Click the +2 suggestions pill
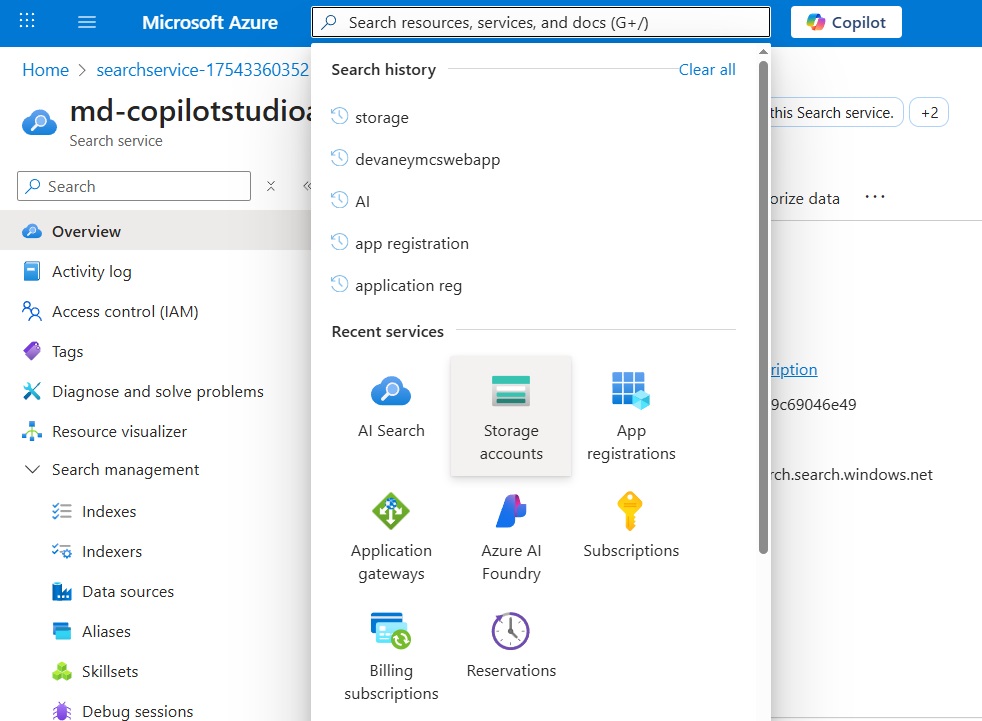 tap(929, 113)
